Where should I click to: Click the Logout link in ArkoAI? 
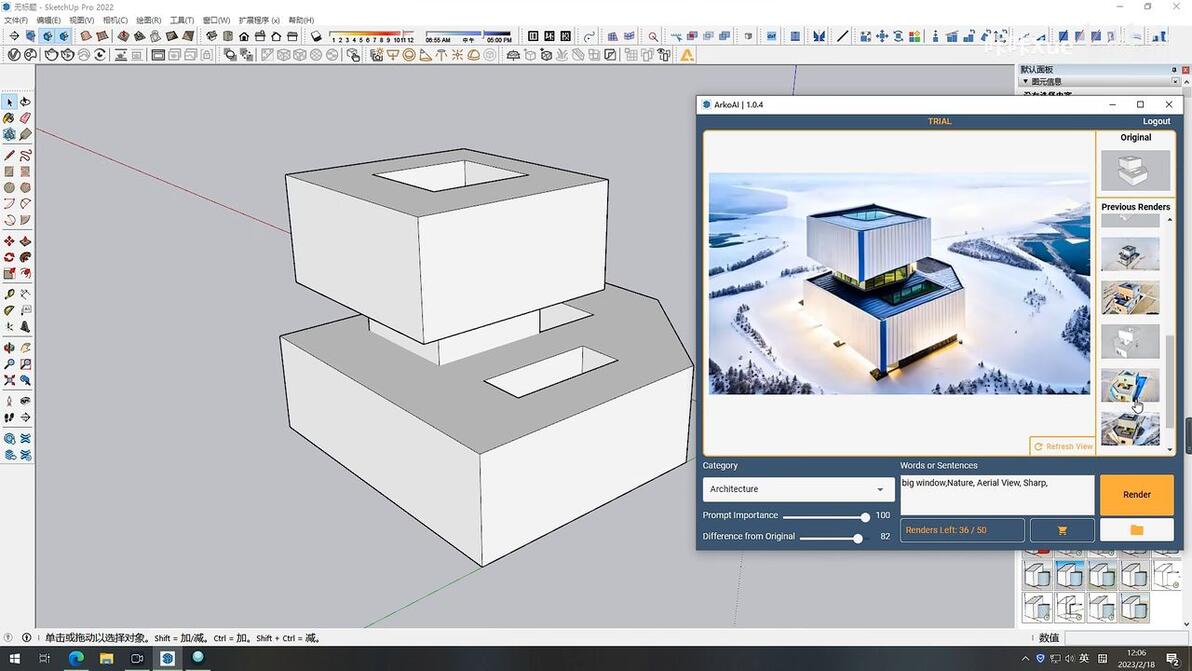click(1156, 121)
